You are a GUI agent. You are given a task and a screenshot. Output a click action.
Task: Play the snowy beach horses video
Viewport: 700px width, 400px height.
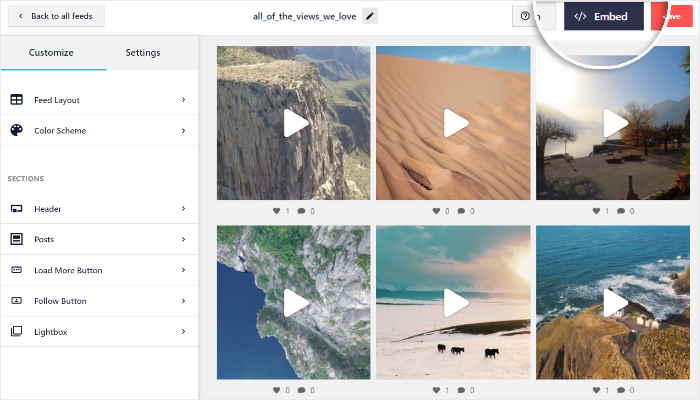(455, 303)
